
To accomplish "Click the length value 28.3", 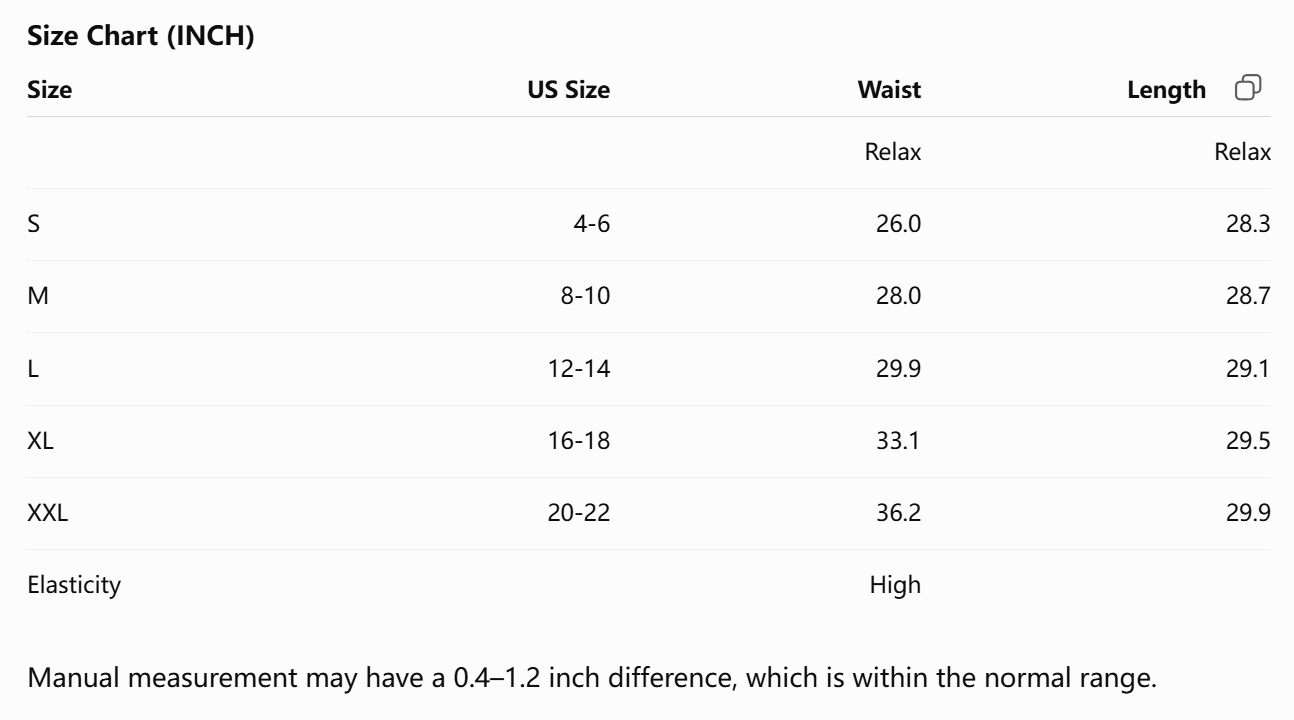I will tap(1248, 224).
